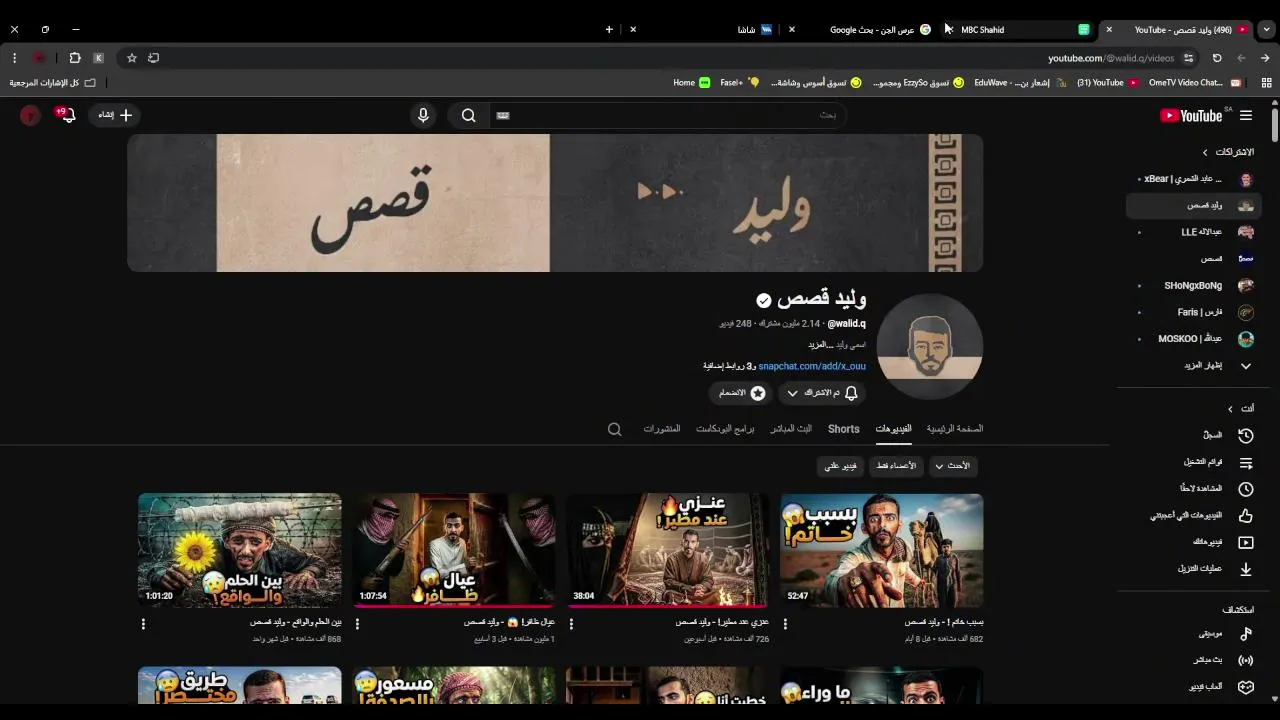Switch to Shorts channel tab
Screen dimensions: 1280x720
pos(843,428)
